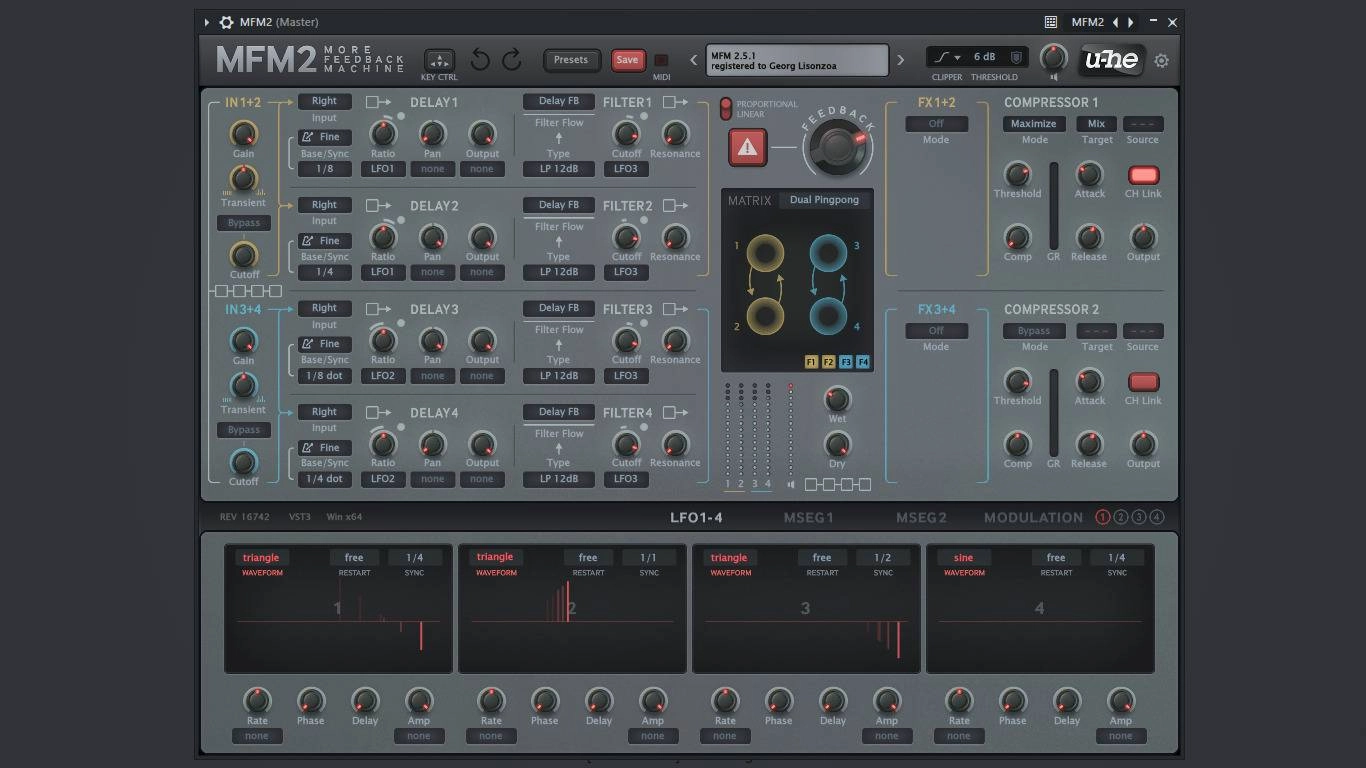Open Compressor 1 Maximize mode selector
This screenshot has height=768, width=1366.
(x=1034, y=124)
